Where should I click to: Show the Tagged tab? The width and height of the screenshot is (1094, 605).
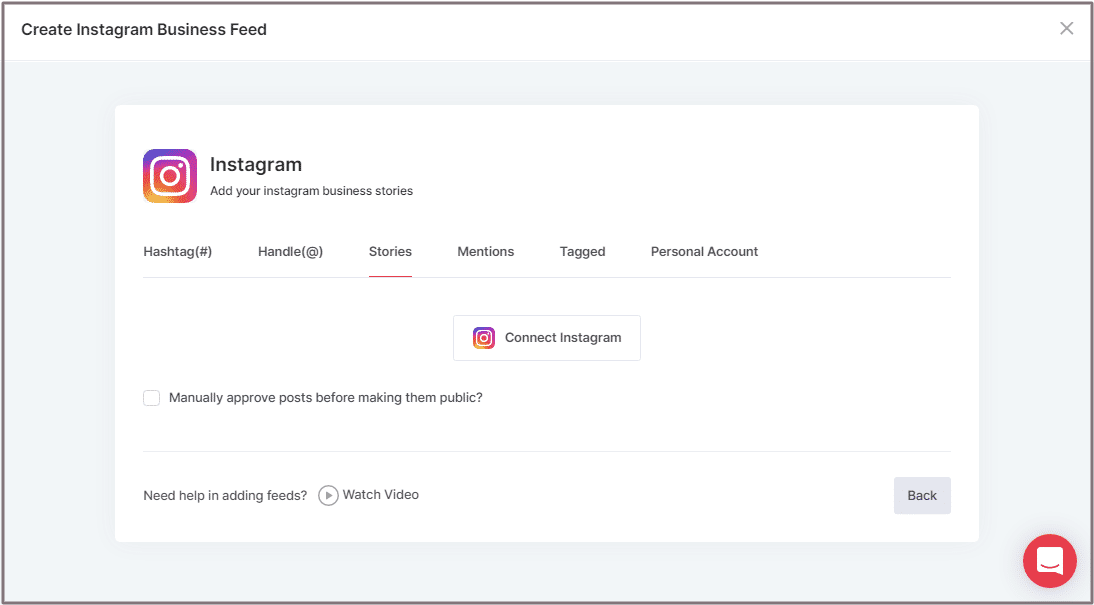point(582,252)
